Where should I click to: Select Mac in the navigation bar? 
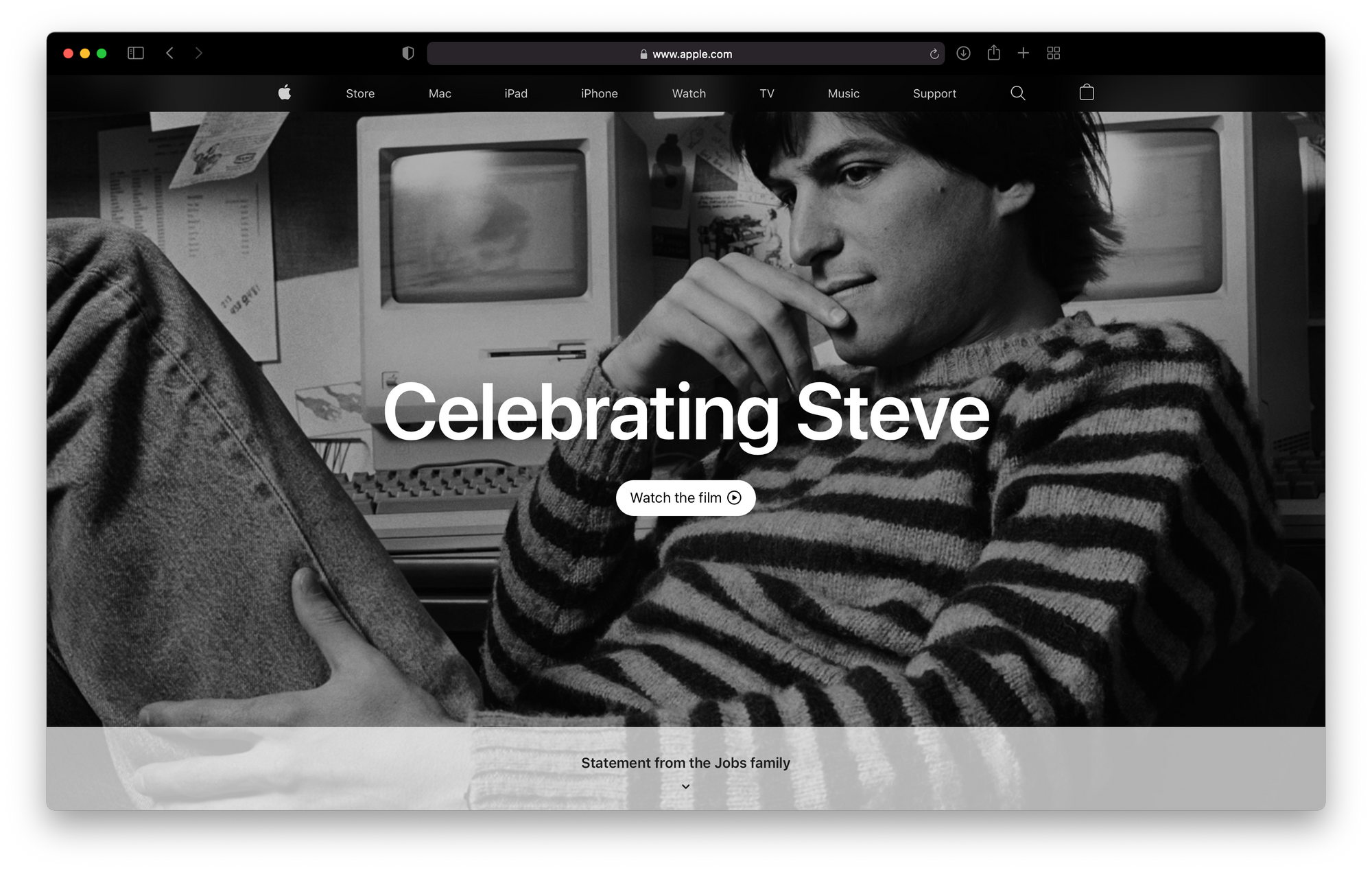440,93
